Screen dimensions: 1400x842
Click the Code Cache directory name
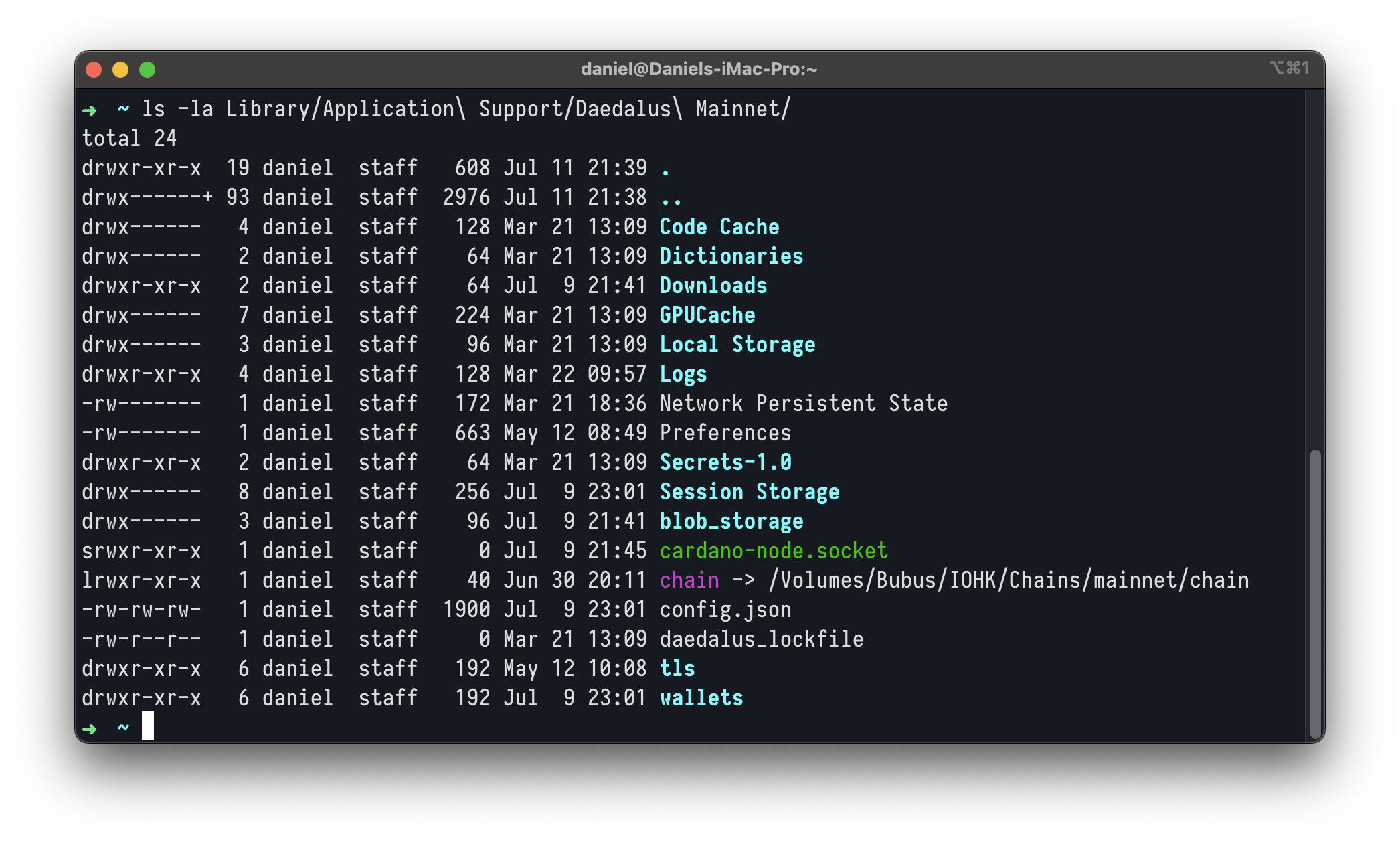[719, 227]
